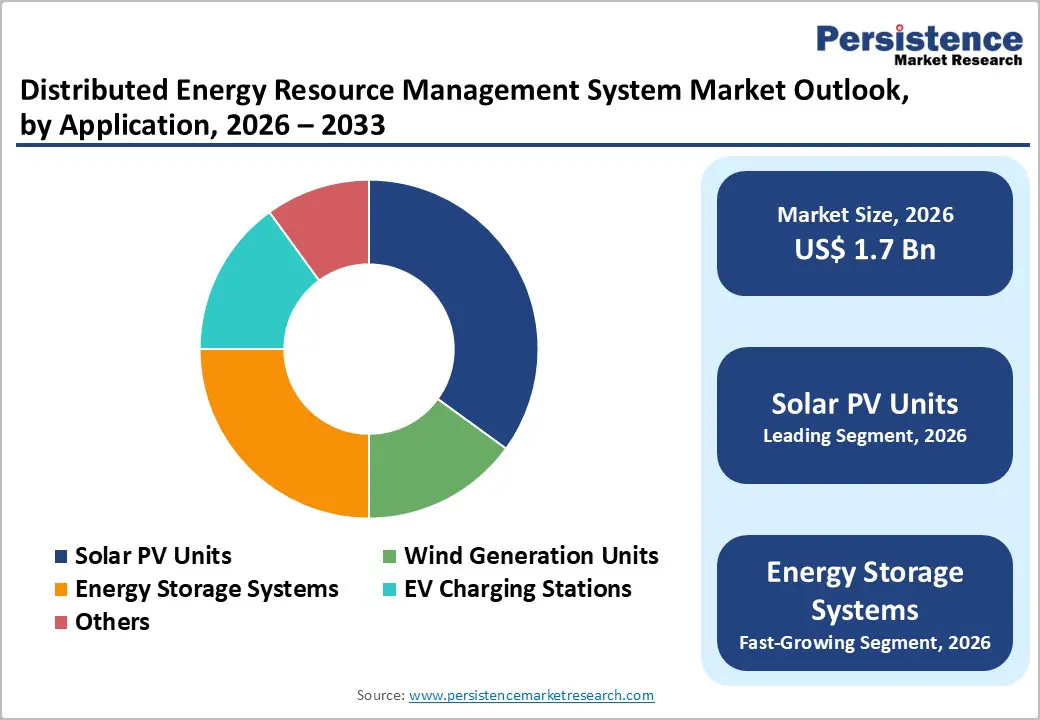Toggle the Others legend entry
The image size is (1040, 720).
pyautogui.click(x=112, y=622)
